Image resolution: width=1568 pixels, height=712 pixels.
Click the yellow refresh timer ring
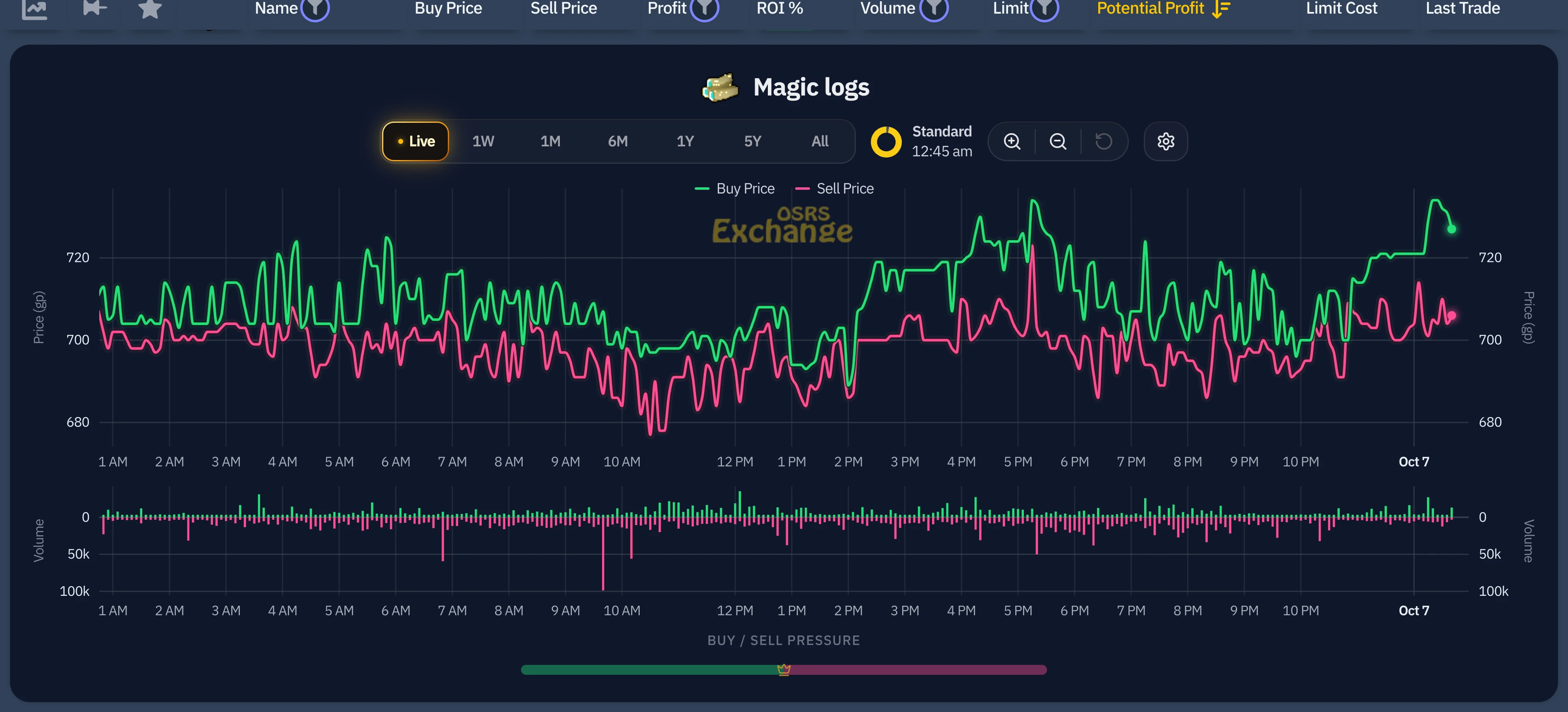(886, 142)
